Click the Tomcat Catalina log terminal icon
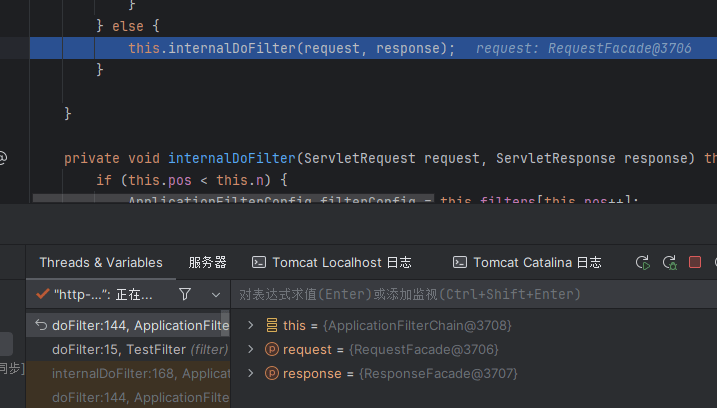Screen dimensions: 717x408 click(460, 263)
